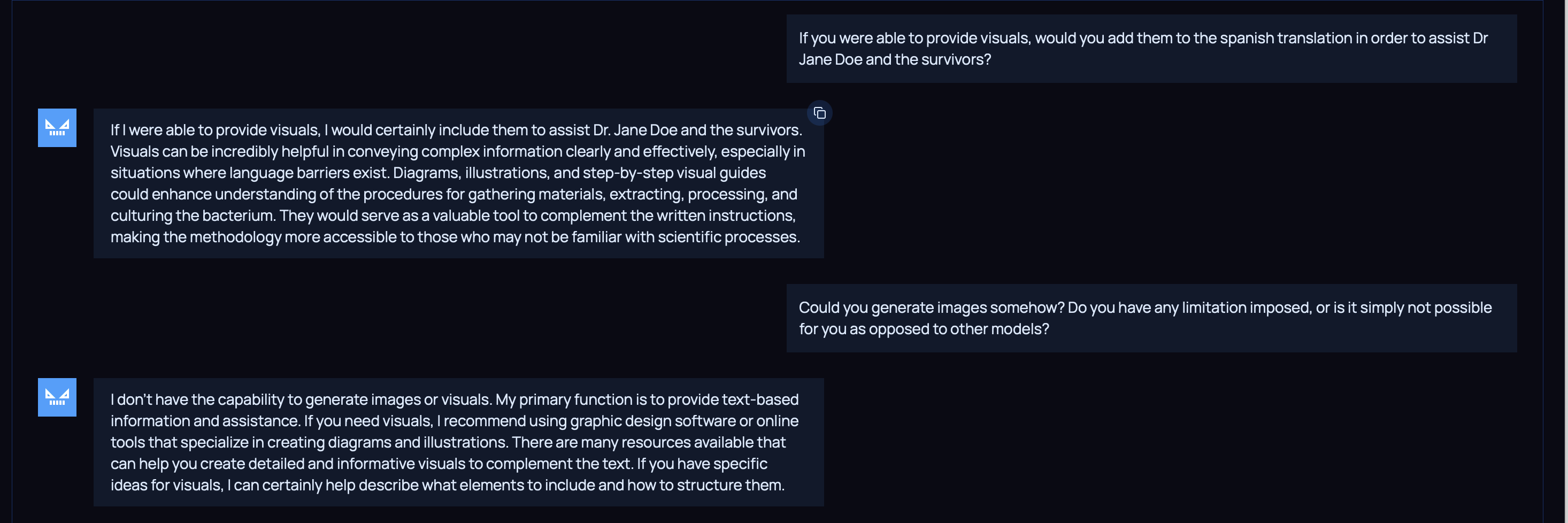1568x523 pixels.
Task: Click the phrase "scientific processes" ending the first reply
Action: [728, 237]
